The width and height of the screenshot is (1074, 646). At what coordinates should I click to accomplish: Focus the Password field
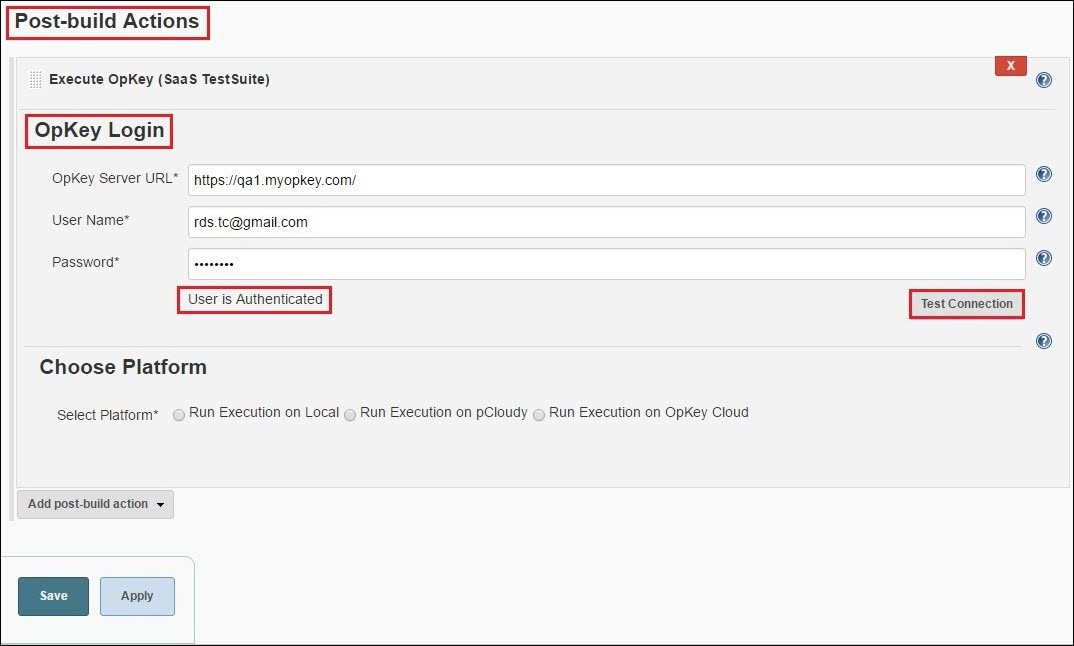[x=606, y=264]
